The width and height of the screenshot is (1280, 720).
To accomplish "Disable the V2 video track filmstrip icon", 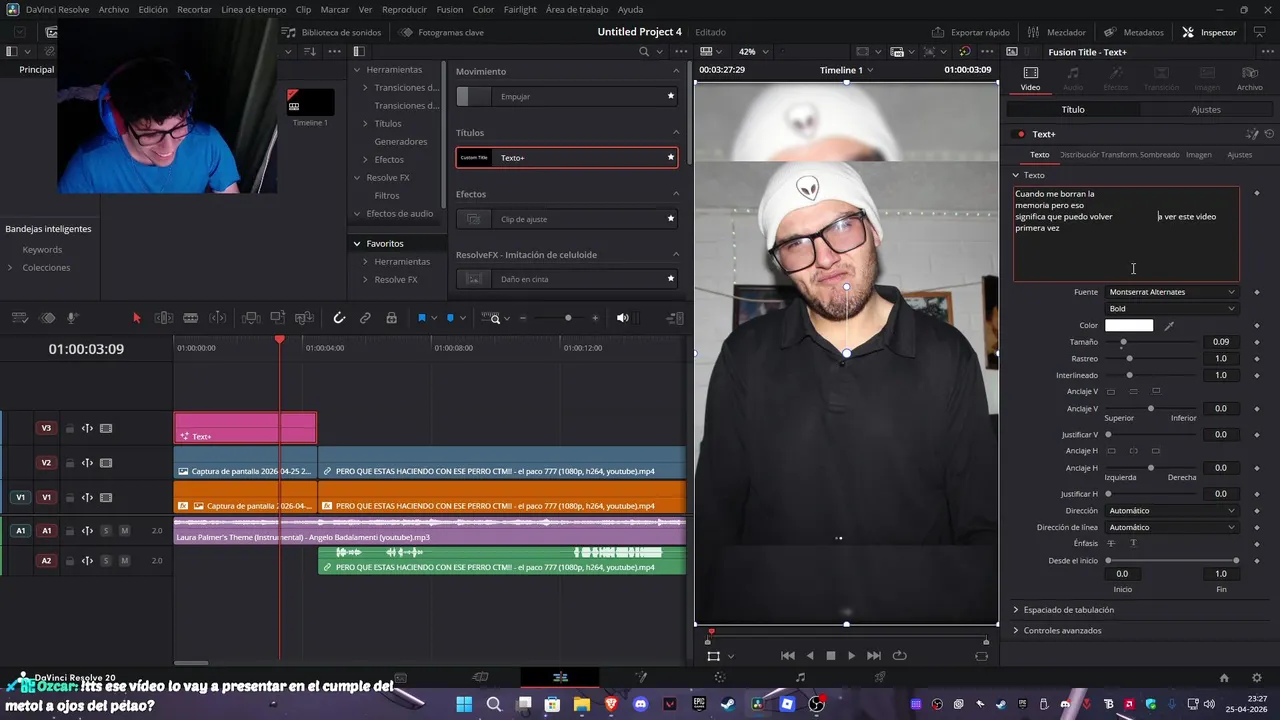I will tap(106, 463).
